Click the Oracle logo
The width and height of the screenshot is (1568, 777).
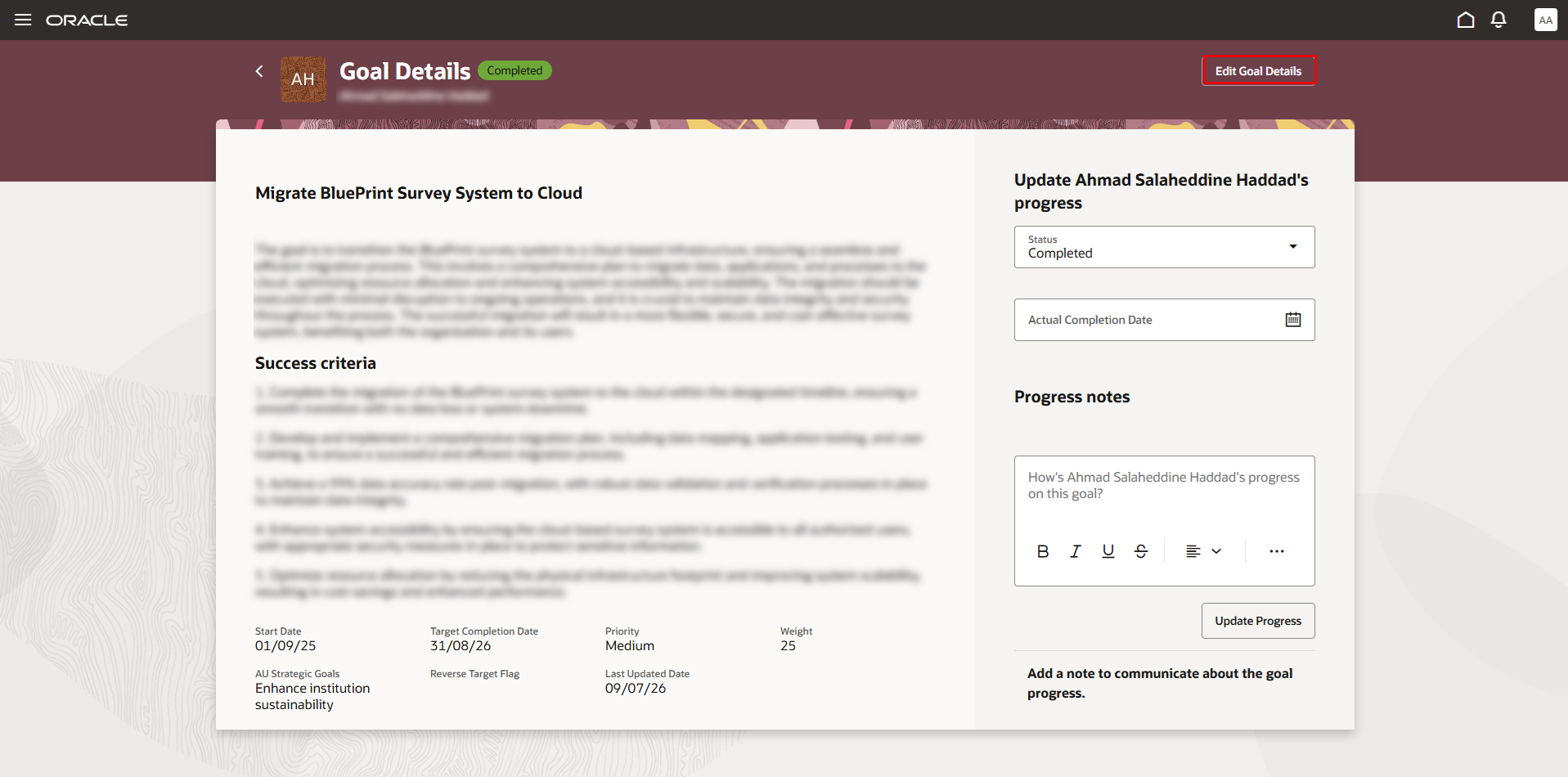coord(87,20)
